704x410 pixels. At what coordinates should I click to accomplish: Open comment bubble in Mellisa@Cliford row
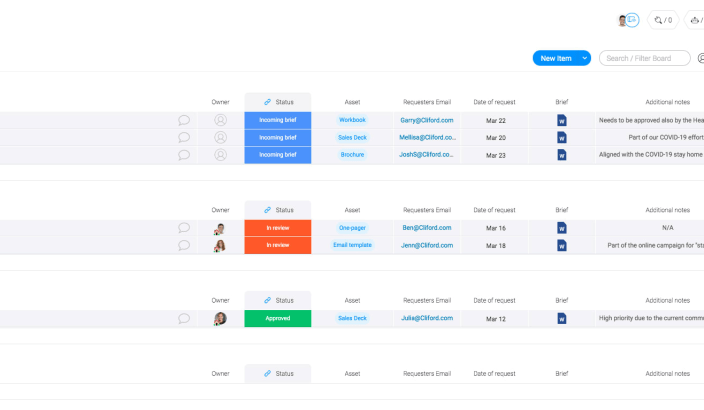184,137
